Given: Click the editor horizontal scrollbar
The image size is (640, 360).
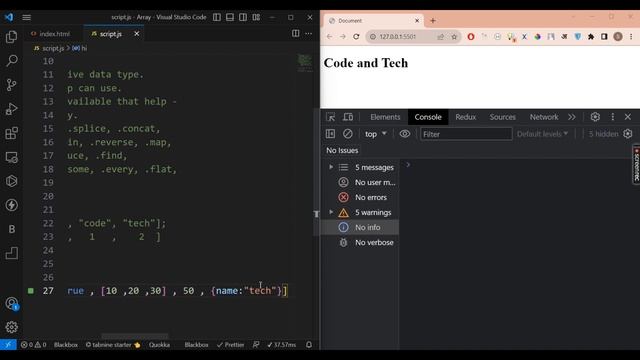Looking at the screenshot, I should point(135,336).
